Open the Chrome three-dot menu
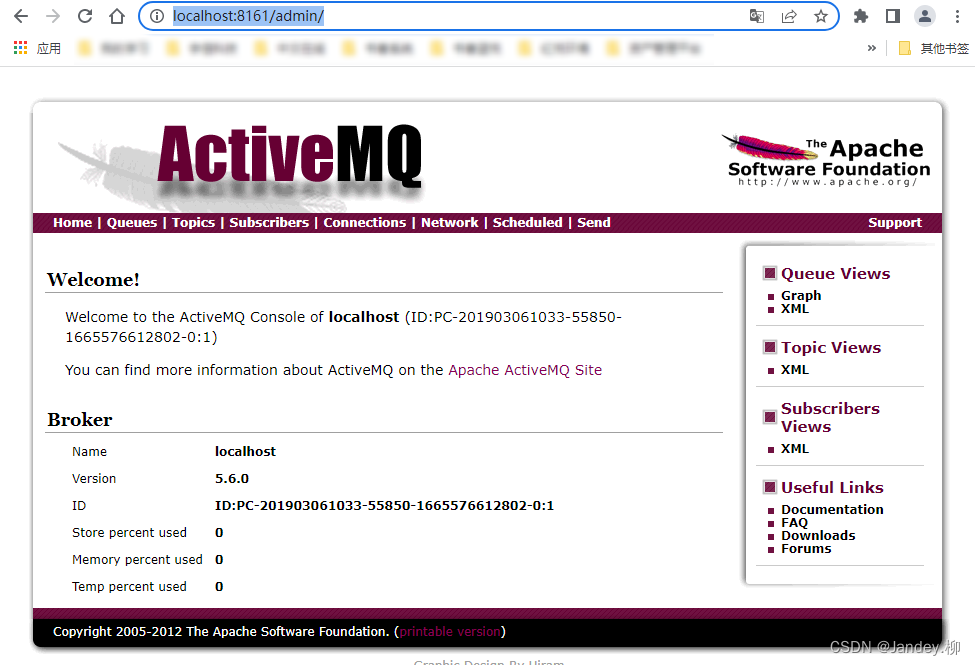The width and height of the screenshot is (975, 665). pos(957,16)
